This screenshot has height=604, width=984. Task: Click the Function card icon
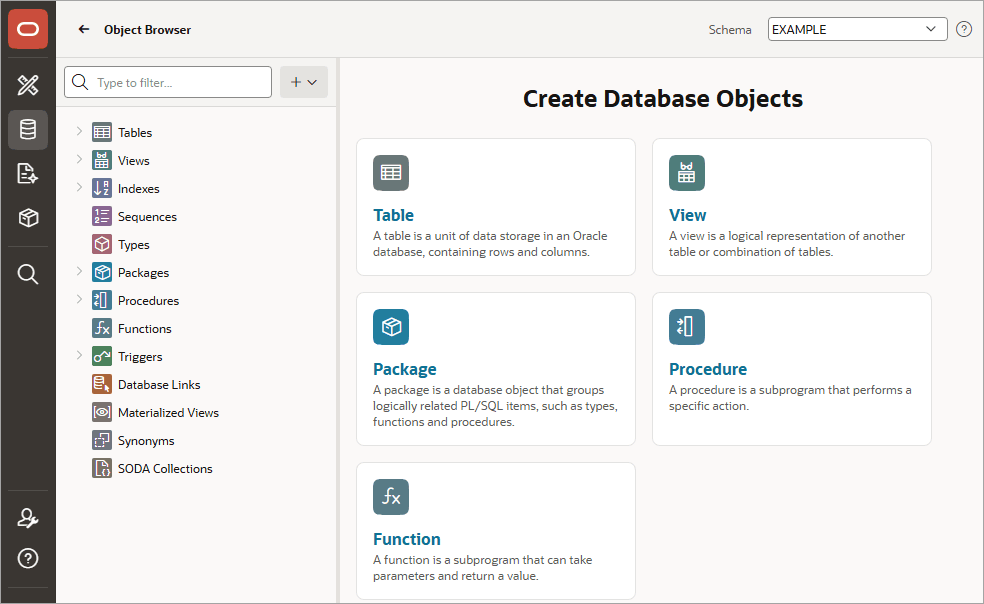point(391,497)
